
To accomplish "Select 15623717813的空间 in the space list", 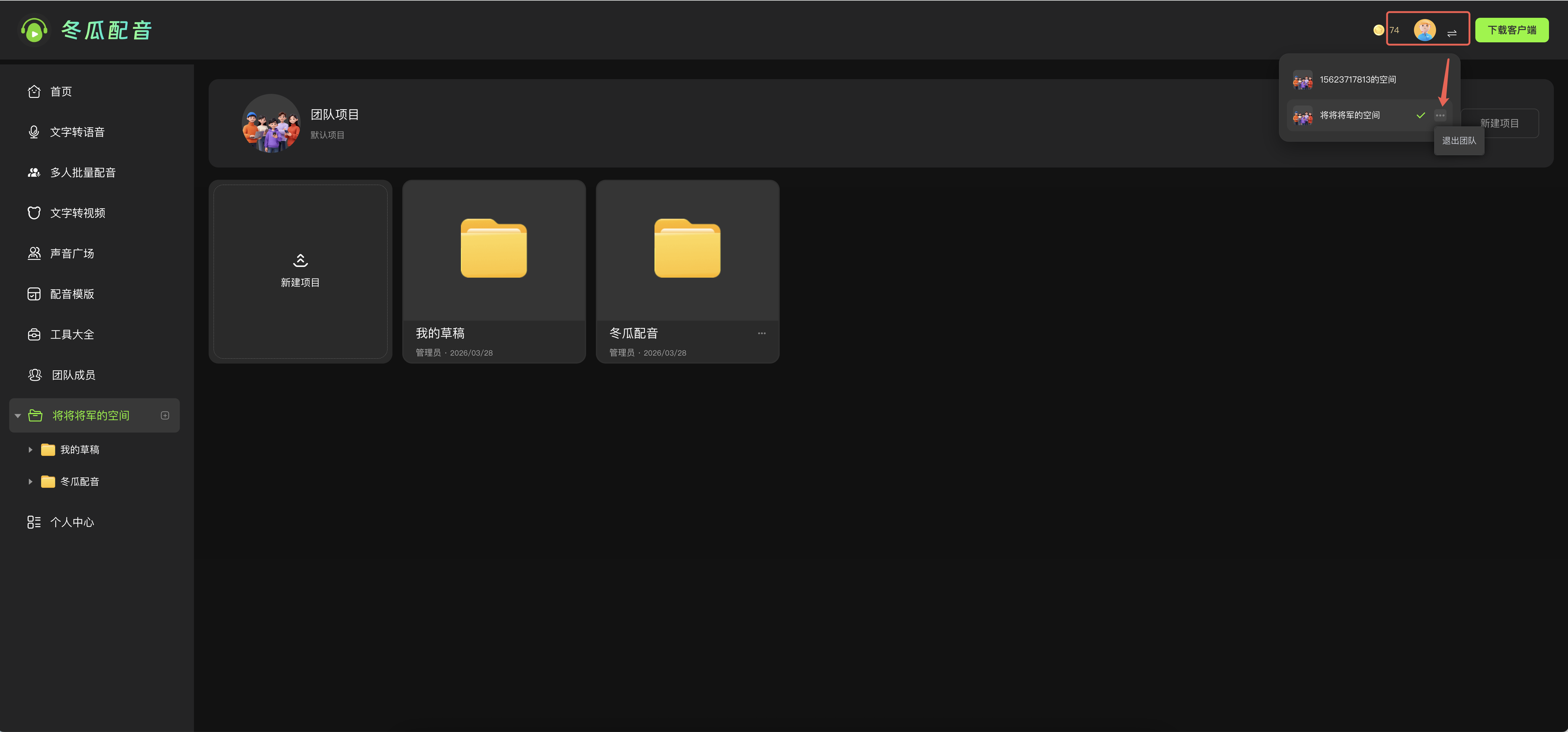I will [1358, 80].
